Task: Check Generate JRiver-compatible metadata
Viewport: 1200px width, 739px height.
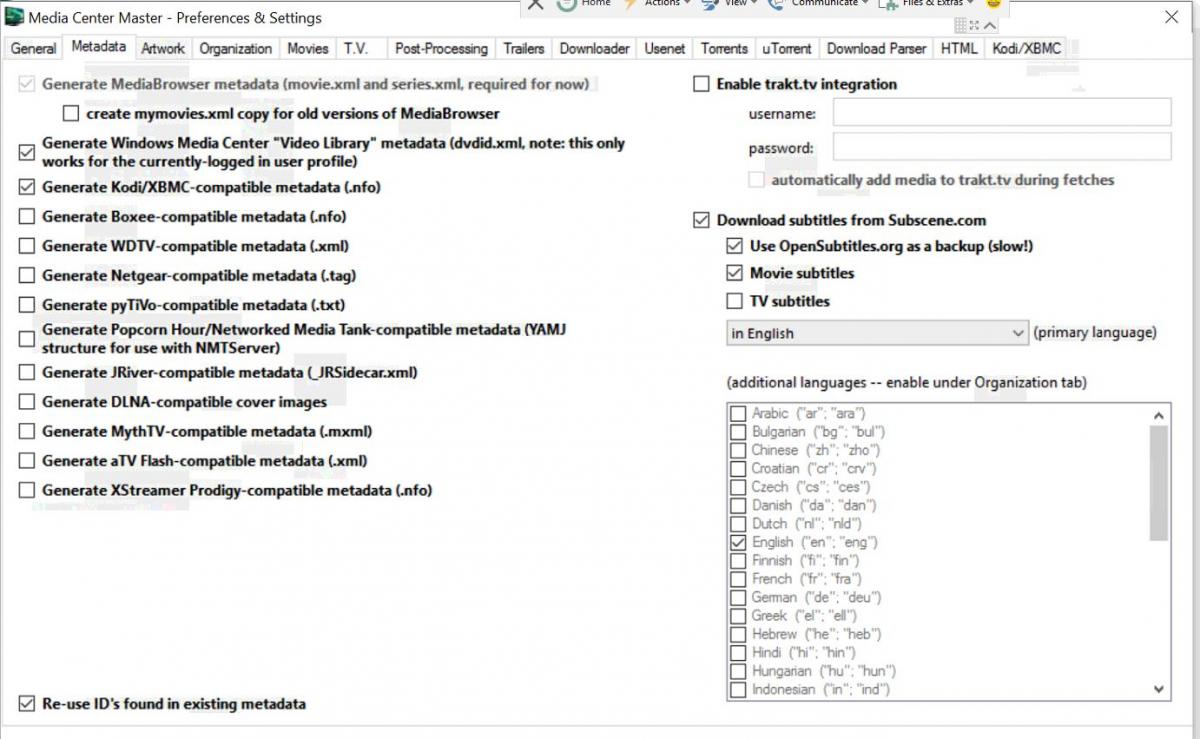Action: coord(26,373)
